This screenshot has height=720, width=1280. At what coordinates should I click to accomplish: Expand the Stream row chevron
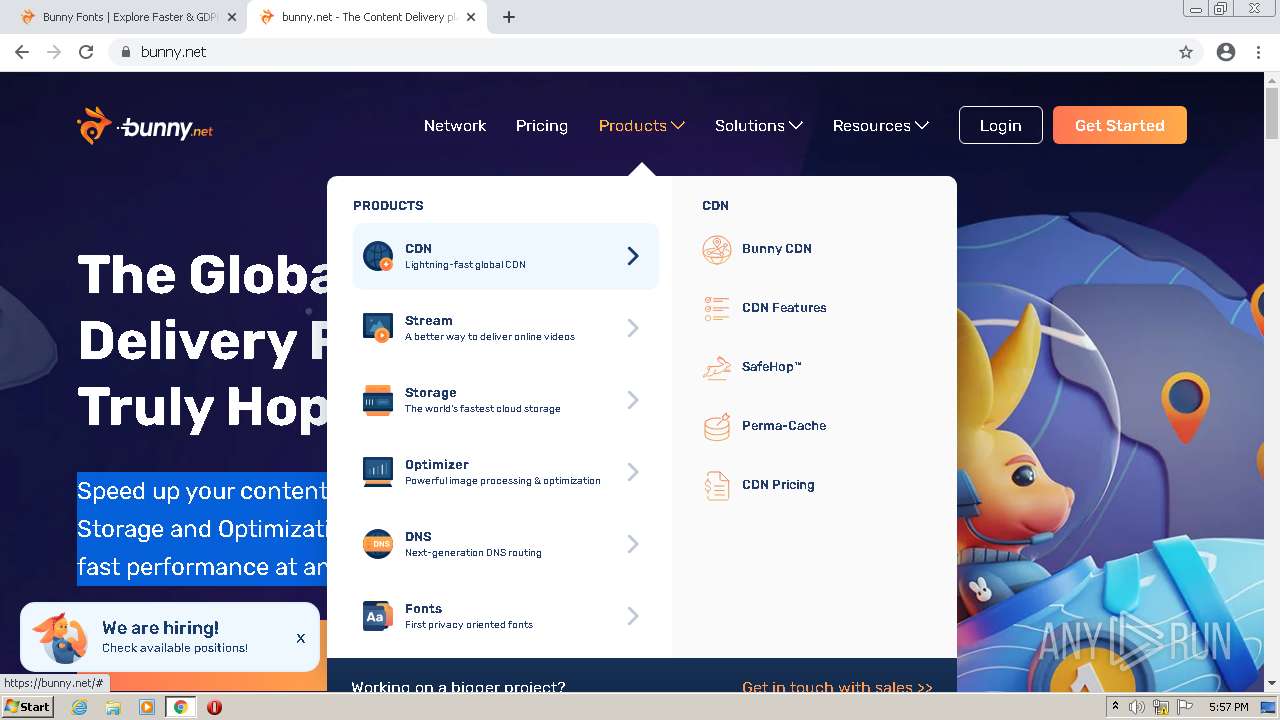[x=633, y=328]
